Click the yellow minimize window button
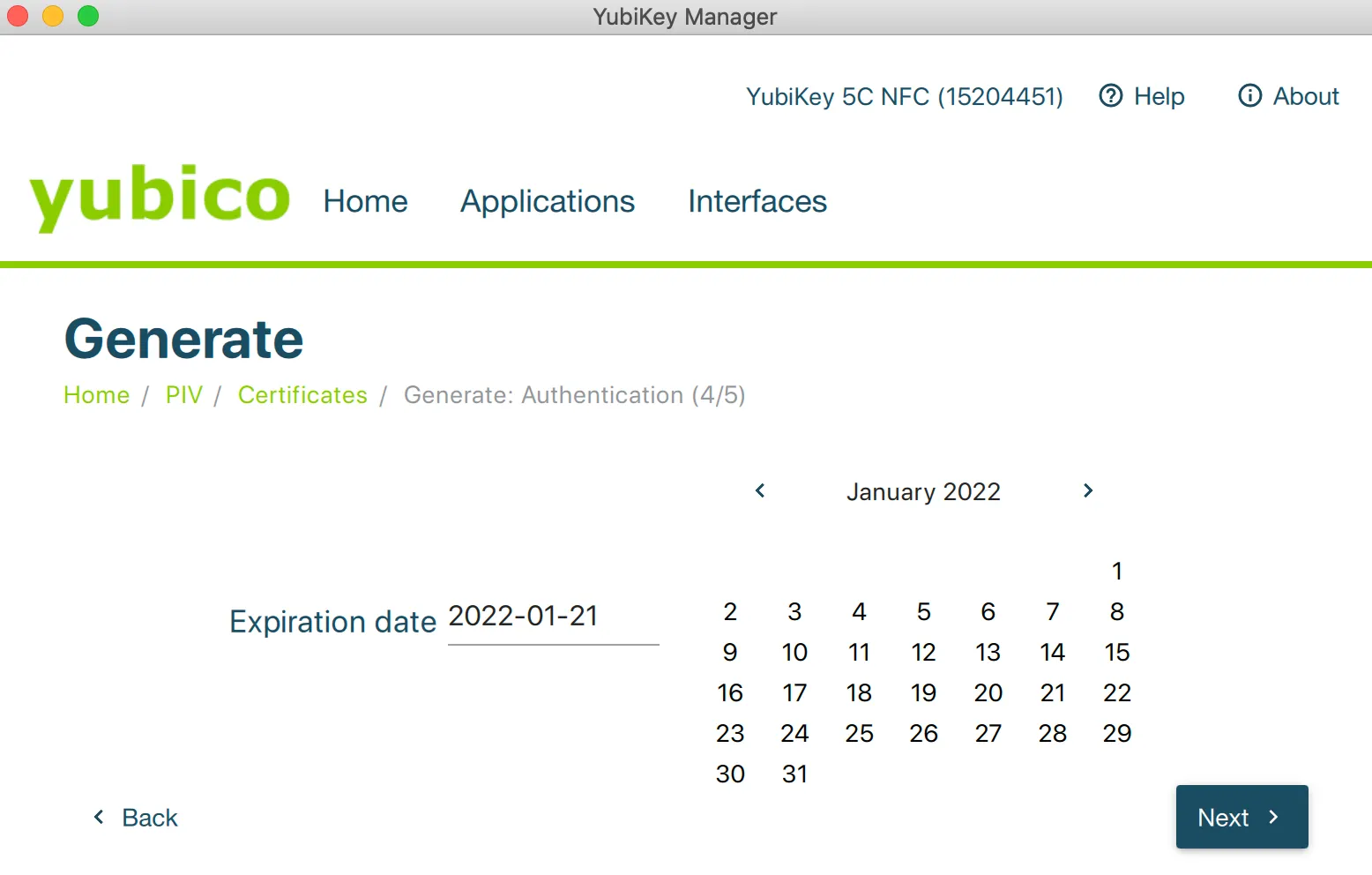 53,17
